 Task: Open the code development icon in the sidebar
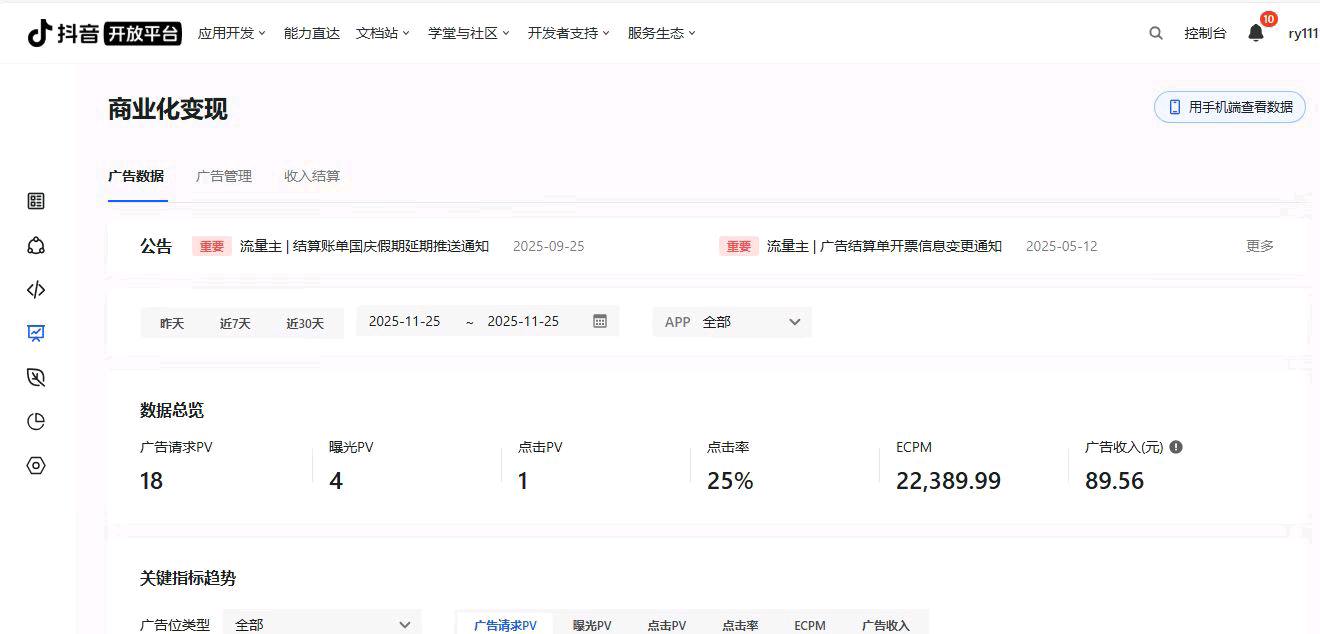[35, 289]
